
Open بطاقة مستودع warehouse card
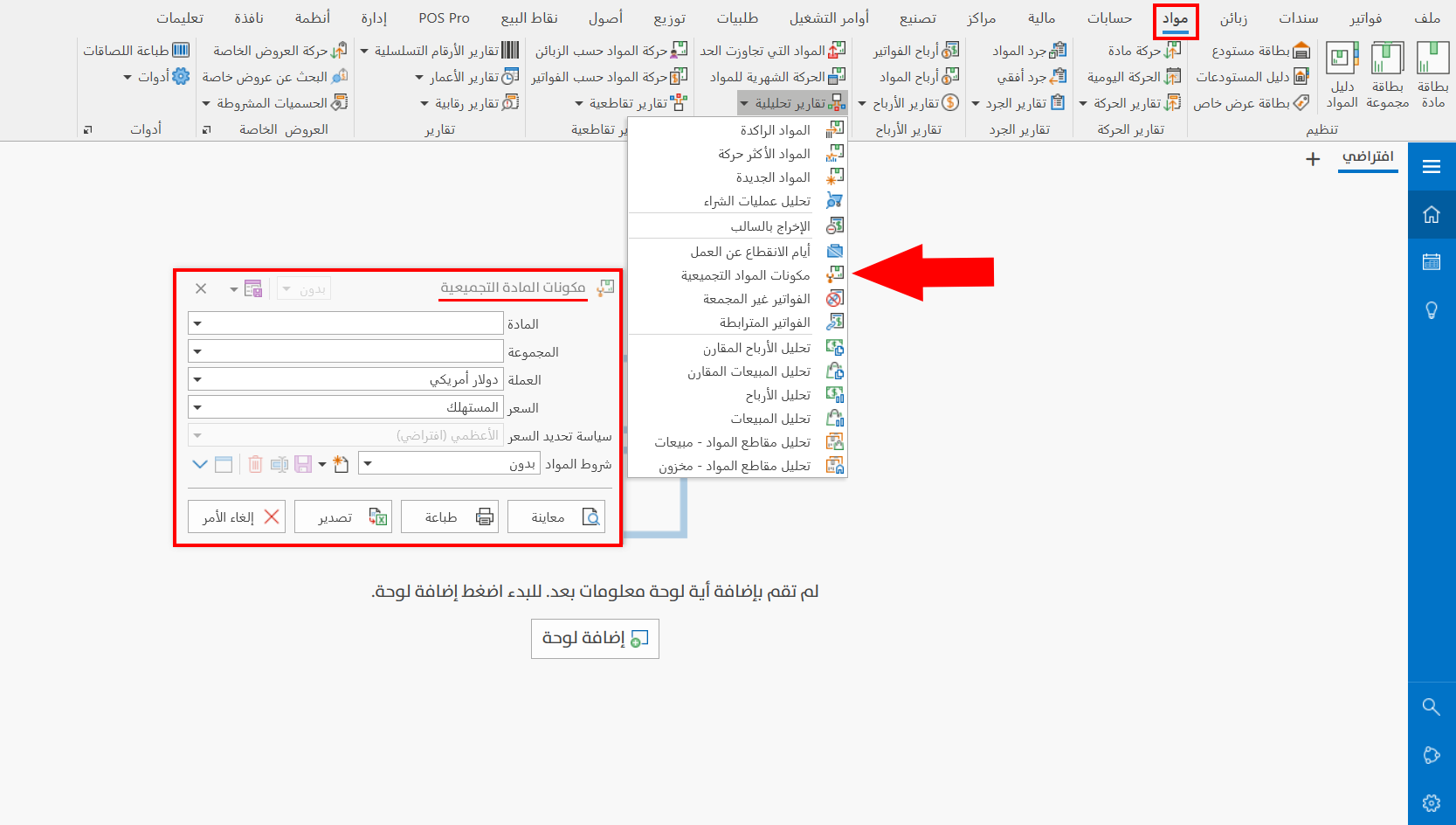(x=1261, y=51)
